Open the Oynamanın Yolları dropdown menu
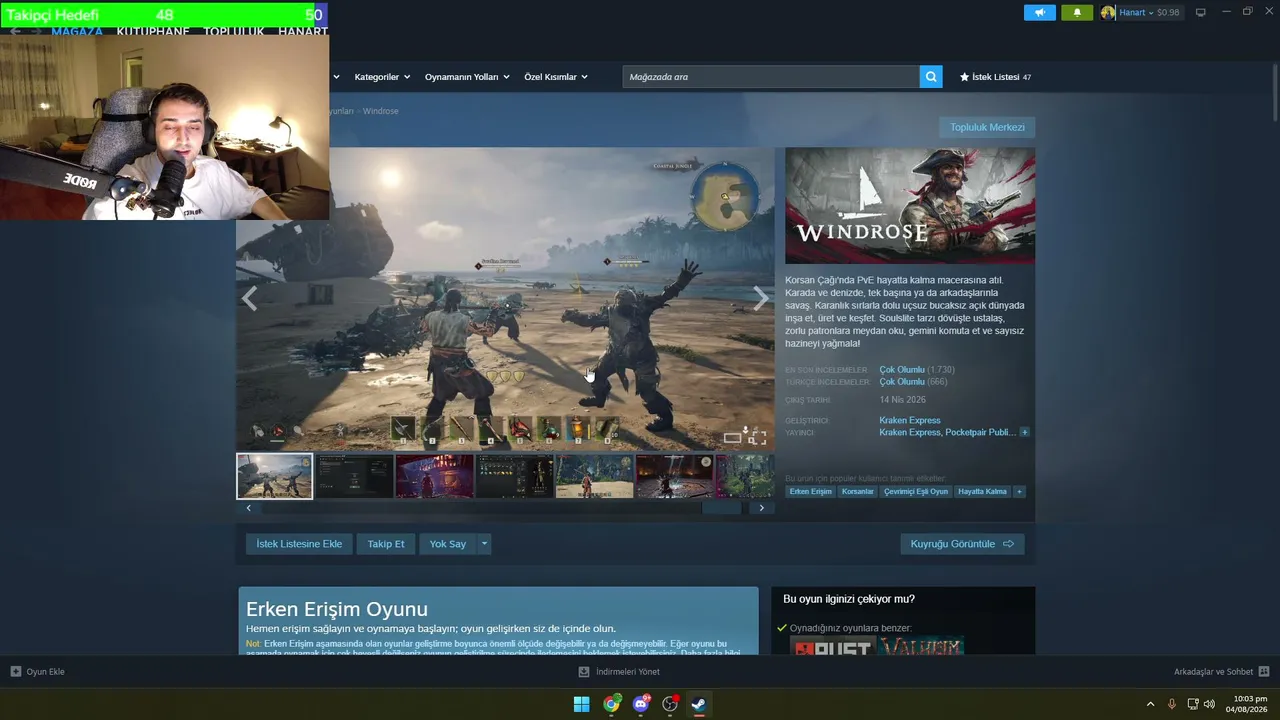1280x720 pixels. (467, 77)
